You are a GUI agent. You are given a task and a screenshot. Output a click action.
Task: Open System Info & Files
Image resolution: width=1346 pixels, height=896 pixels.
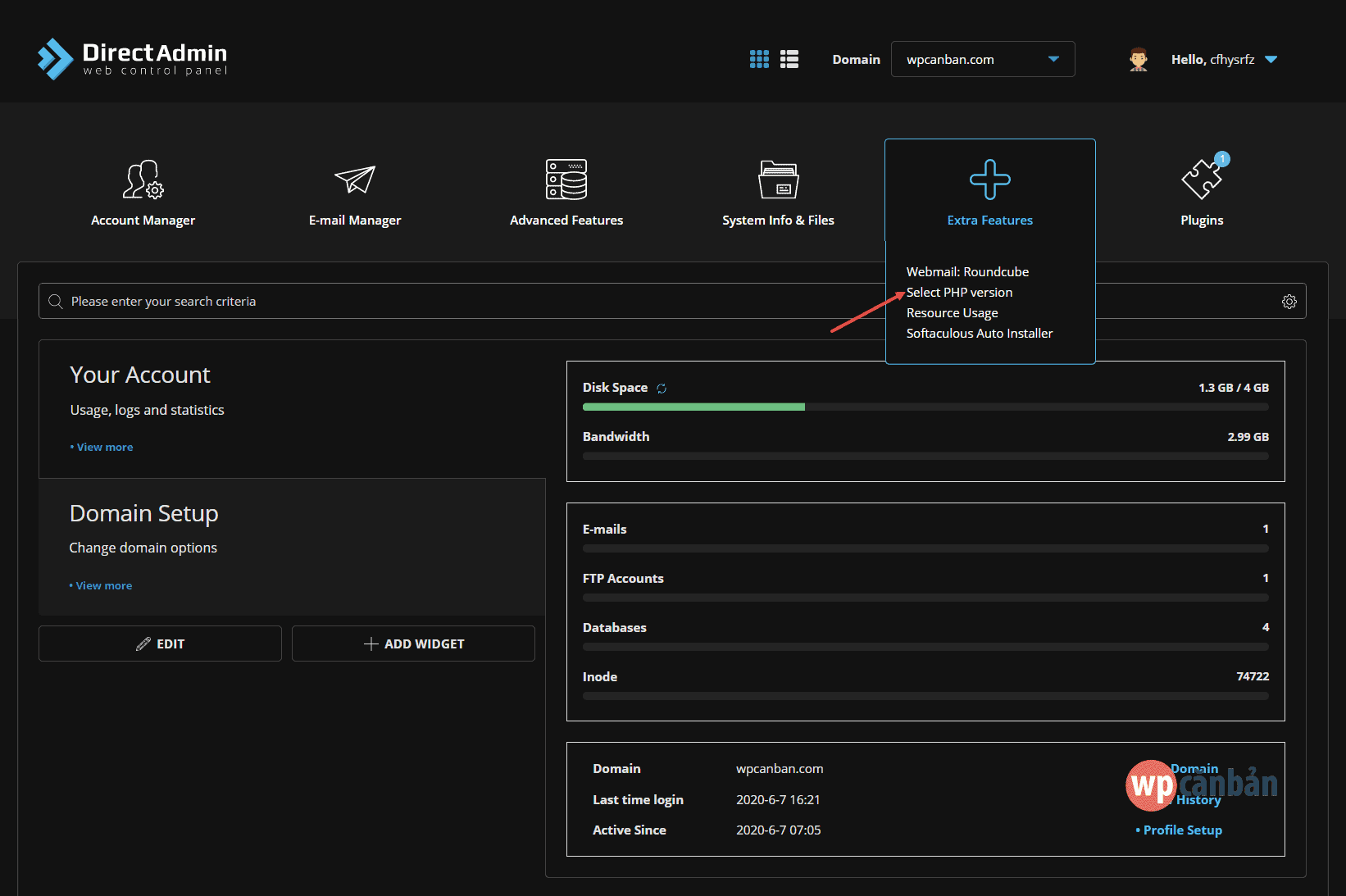click(777, 193)
